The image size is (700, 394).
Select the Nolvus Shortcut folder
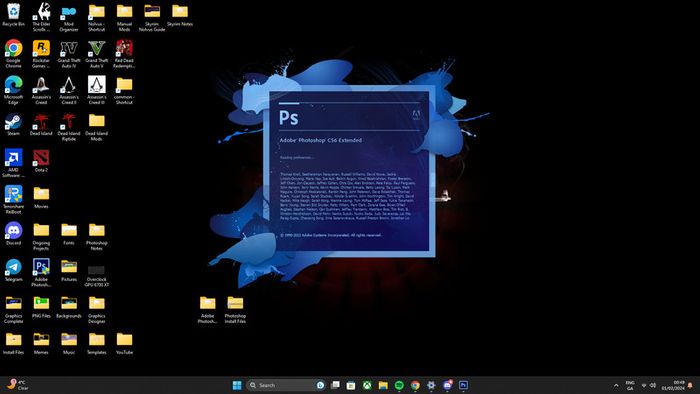tap(96, 17)
